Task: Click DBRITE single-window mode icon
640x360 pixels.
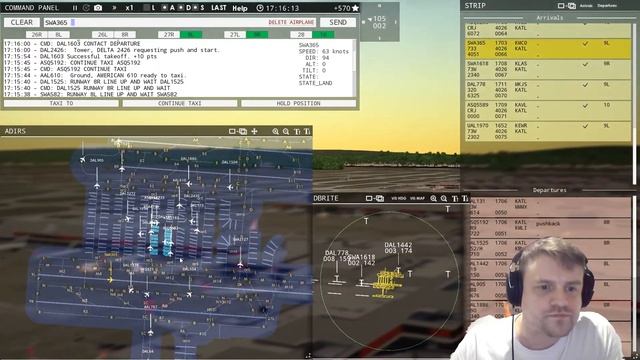Action: (x=369, y=198)
